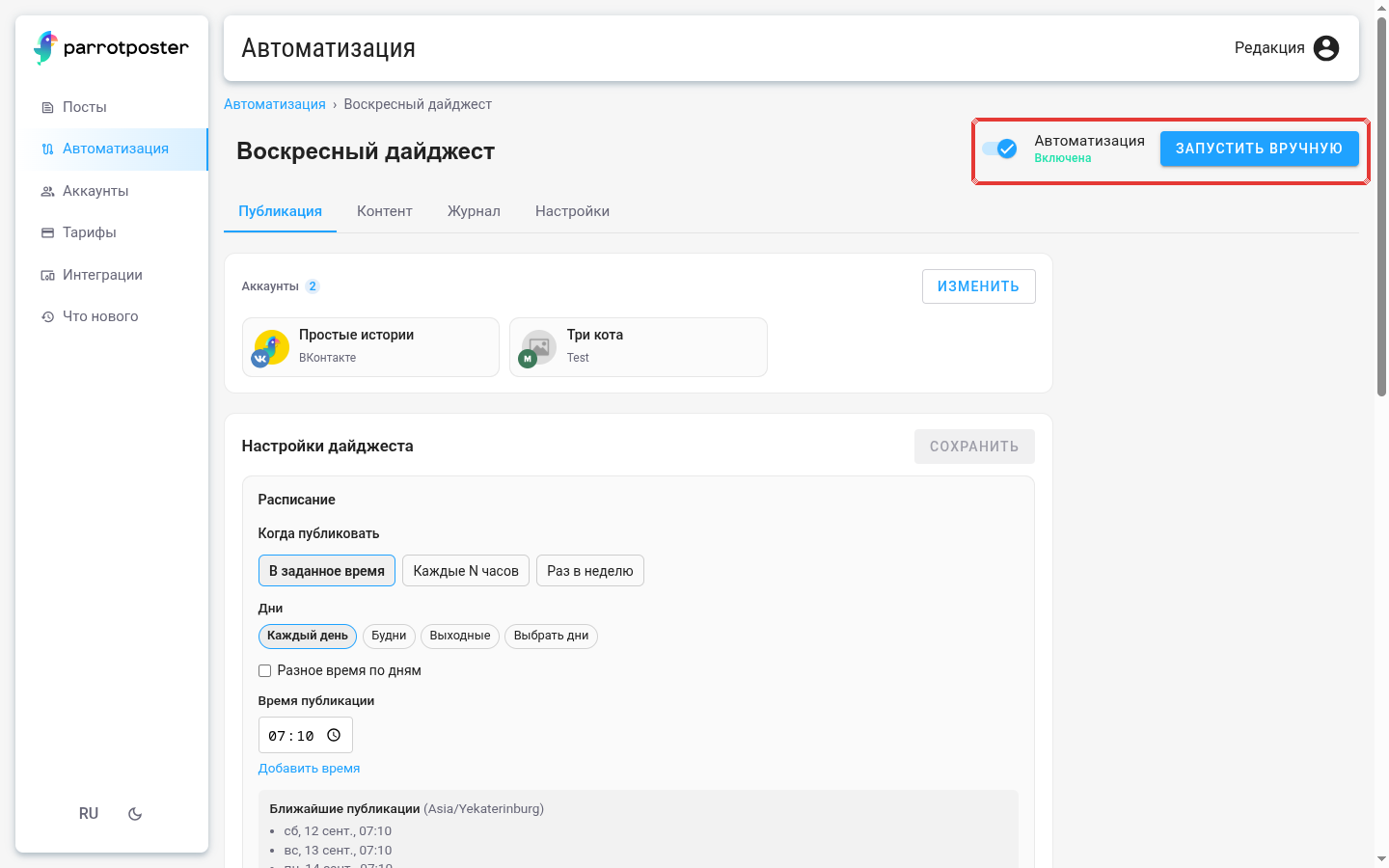Click the Тарифы card icon
Image resolution: width=1389 pixels, height=868 pixels.
47,233
